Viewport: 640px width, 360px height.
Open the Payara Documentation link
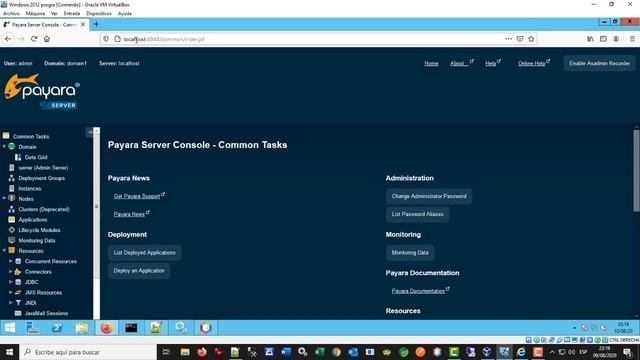click(420, 291)
